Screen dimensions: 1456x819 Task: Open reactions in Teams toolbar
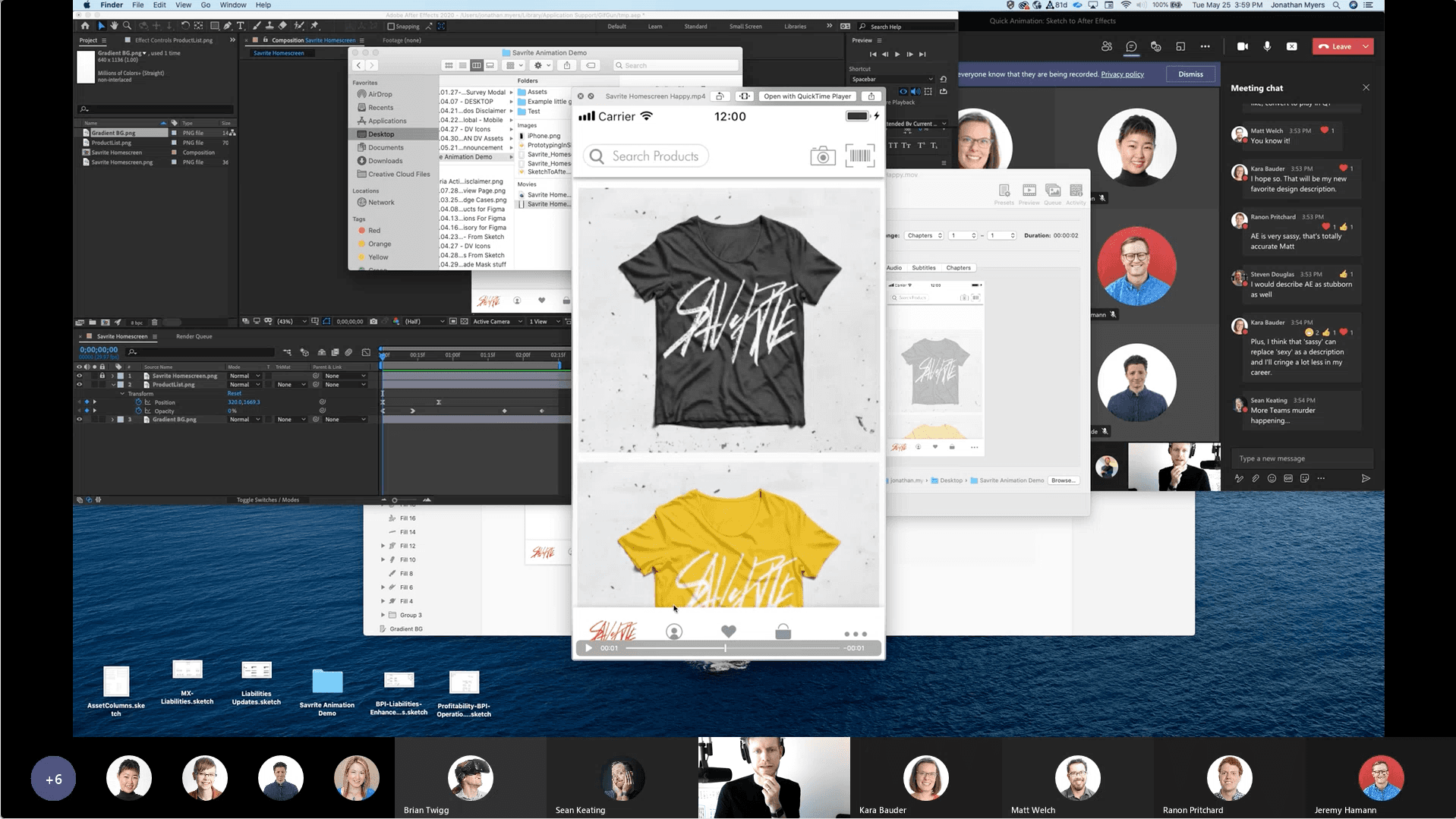(1155, 46)
